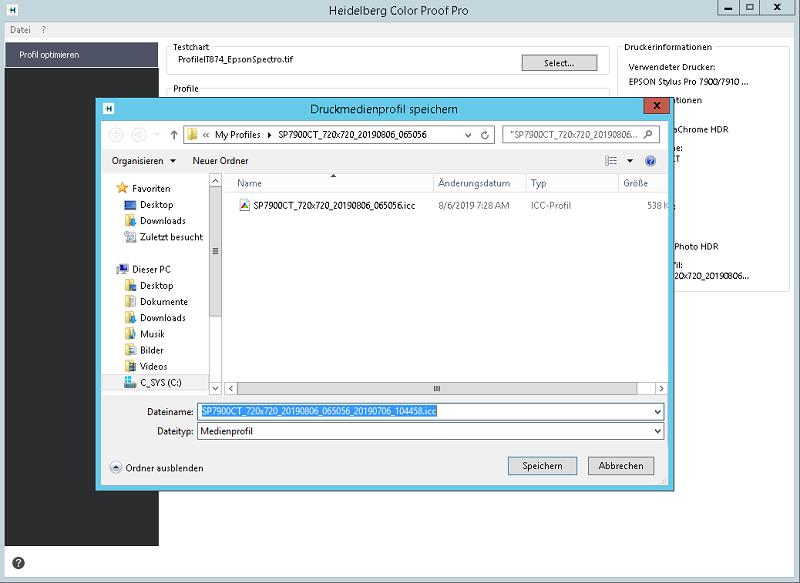Click the Select... testchart button

click(x=559, y=63)
